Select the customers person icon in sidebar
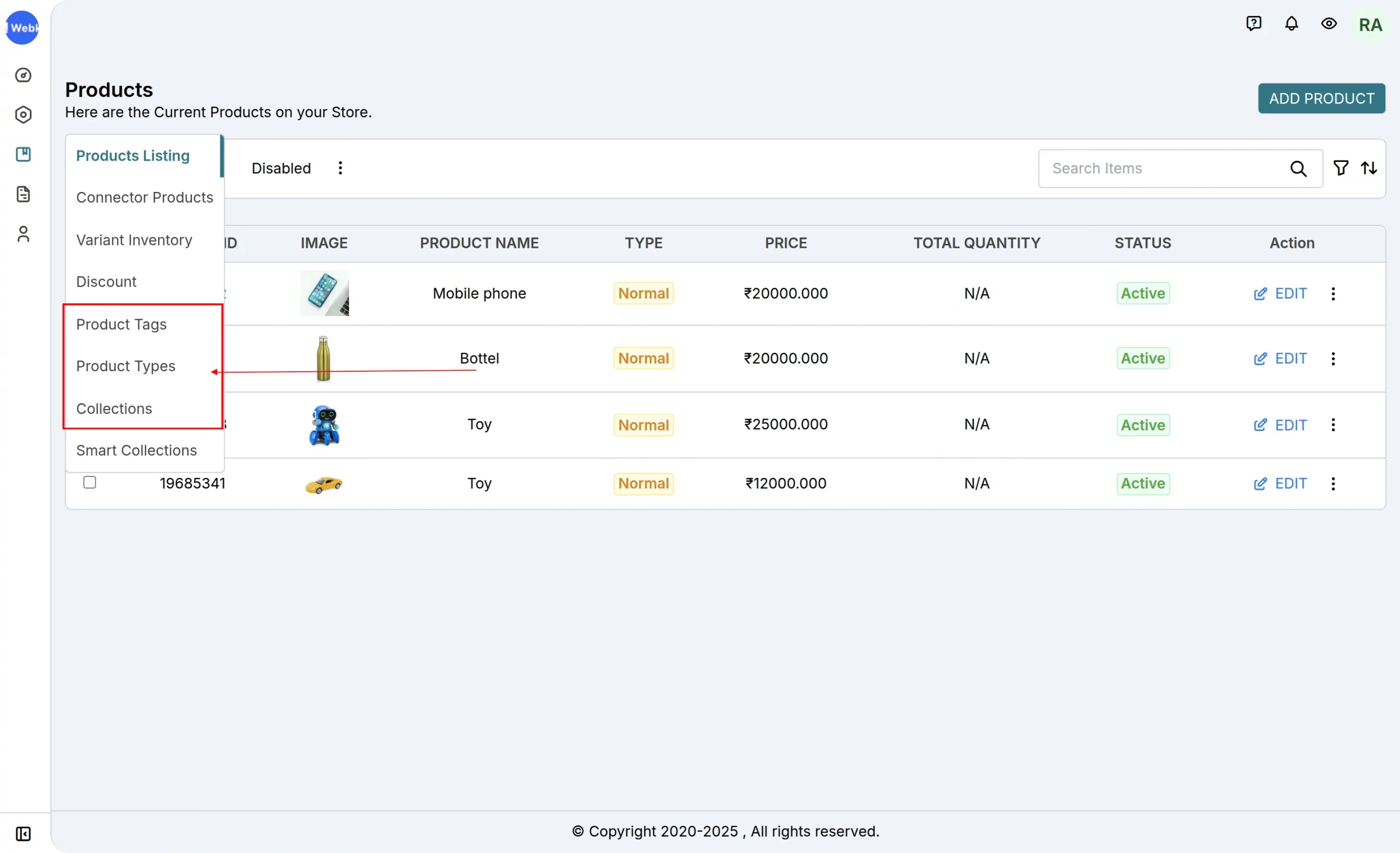1400x853 pixels. coord(23,233)
